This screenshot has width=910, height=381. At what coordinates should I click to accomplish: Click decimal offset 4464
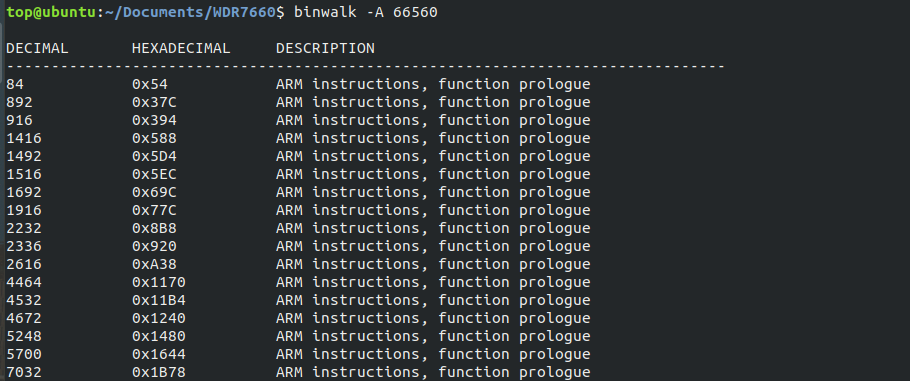tap(24, 282)
